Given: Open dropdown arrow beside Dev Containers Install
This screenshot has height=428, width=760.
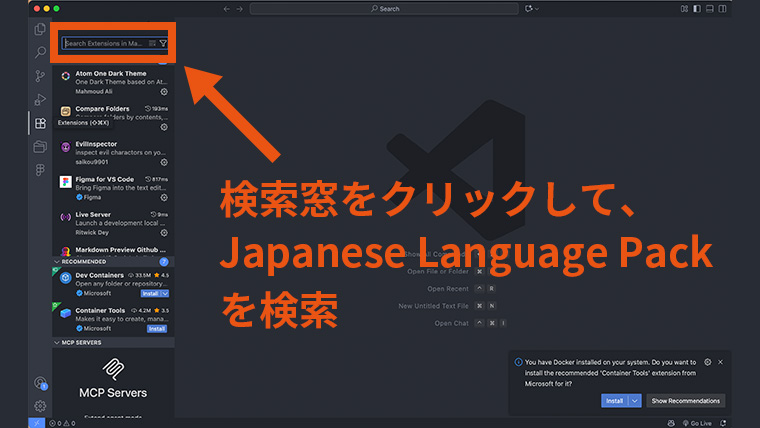Looking at the screenshot, I should 164,294.
